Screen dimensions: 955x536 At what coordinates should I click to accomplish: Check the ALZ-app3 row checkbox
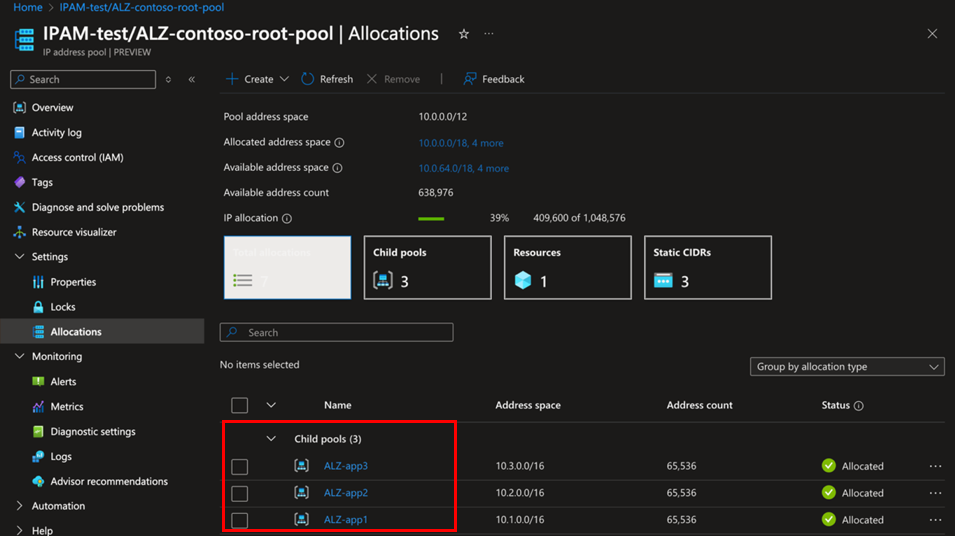pos(239,467)
